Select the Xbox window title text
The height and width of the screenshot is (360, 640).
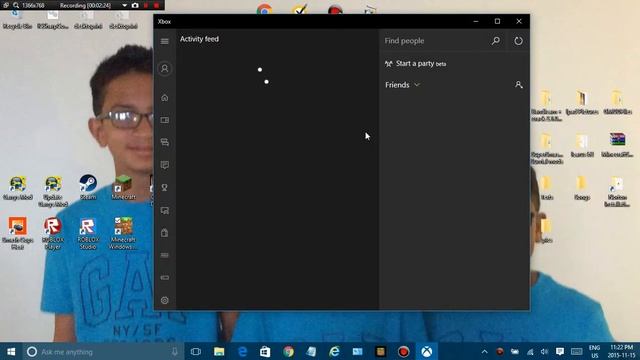164,22
